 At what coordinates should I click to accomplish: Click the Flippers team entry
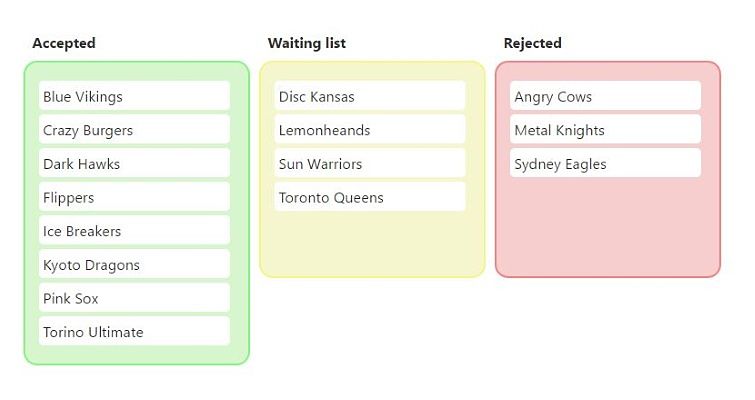click(x=134, y=197)
